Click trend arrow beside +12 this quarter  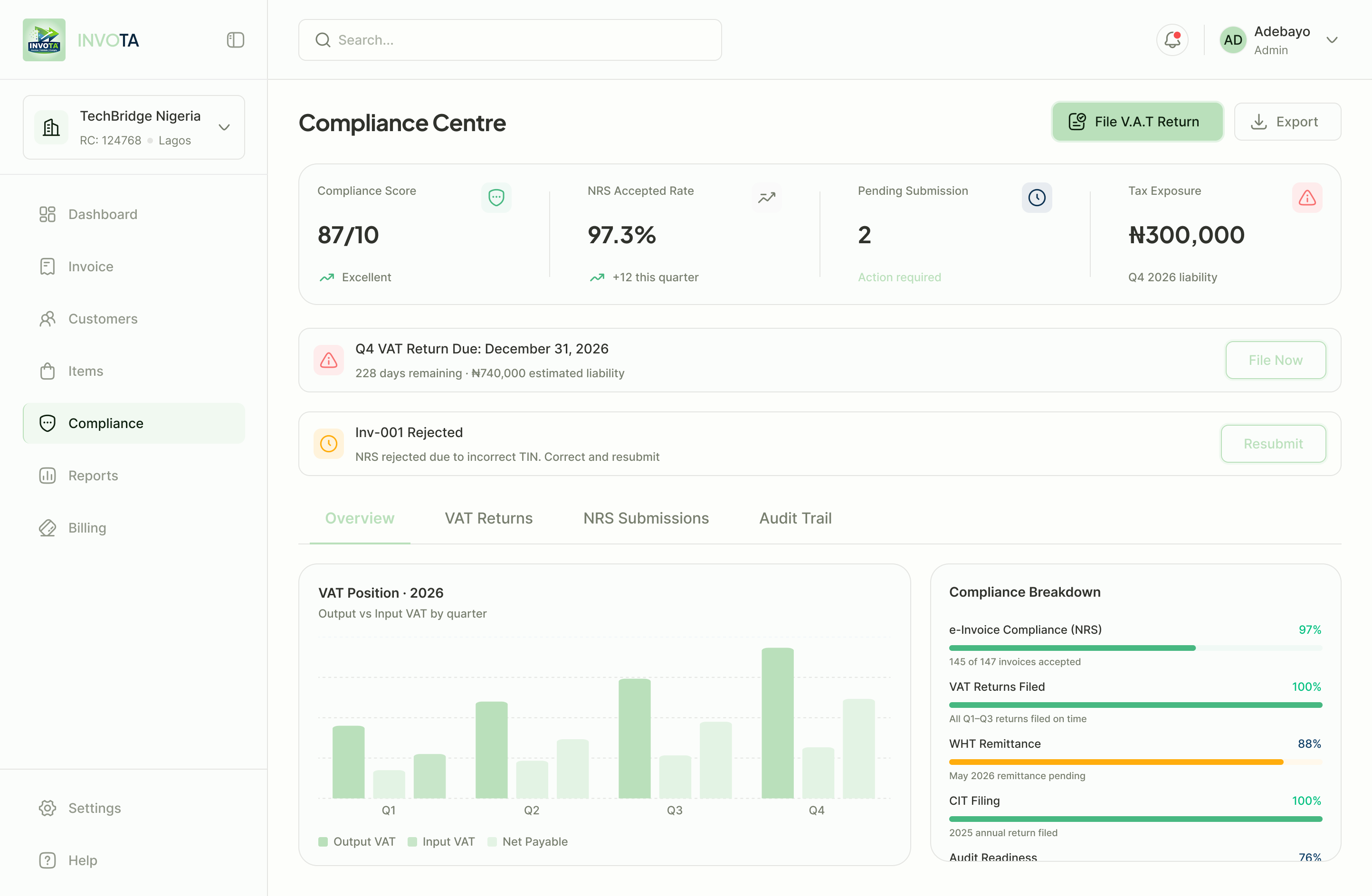(x=597, y=277)
